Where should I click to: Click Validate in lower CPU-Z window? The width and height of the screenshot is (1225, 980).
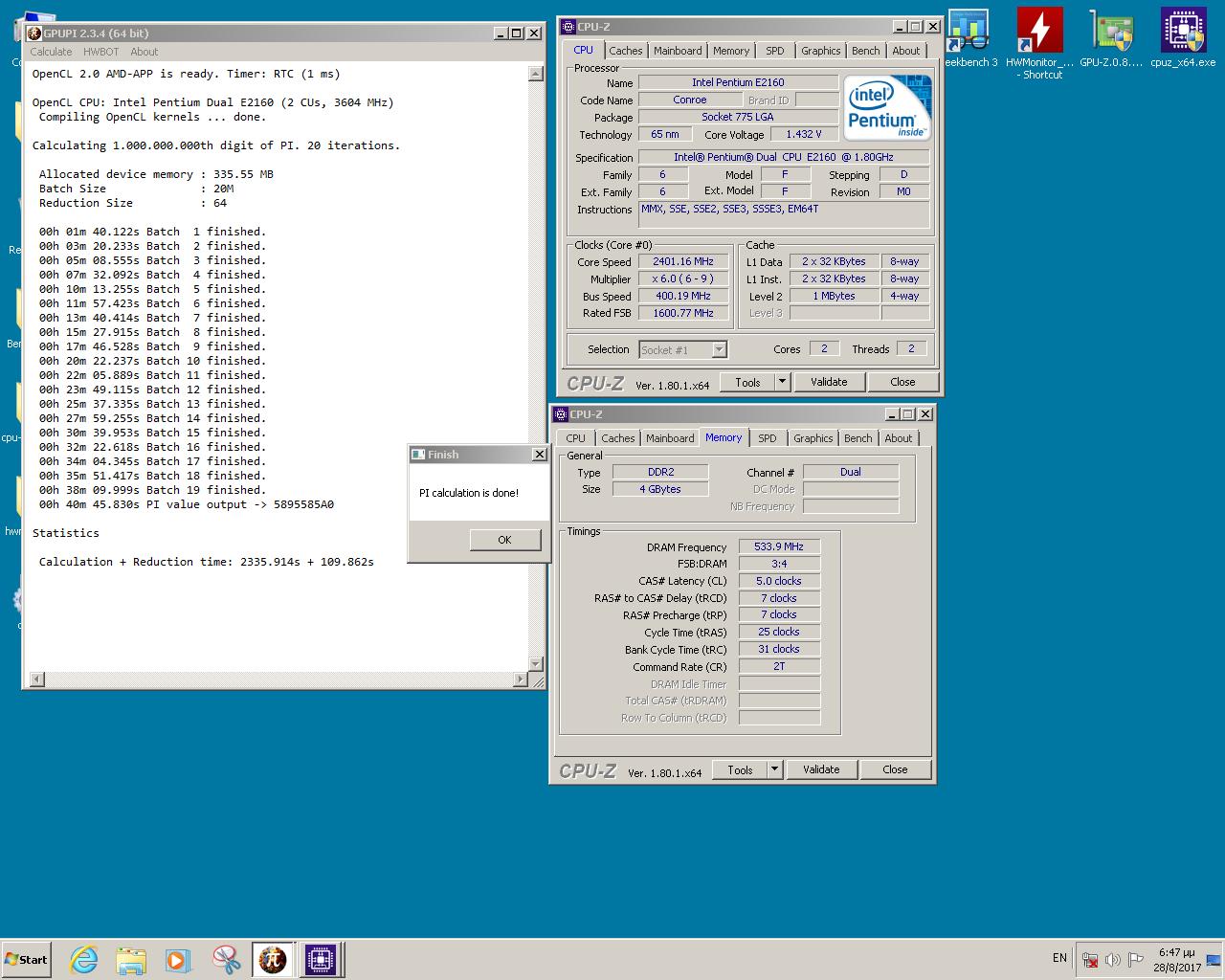click(x=821, y=769)
